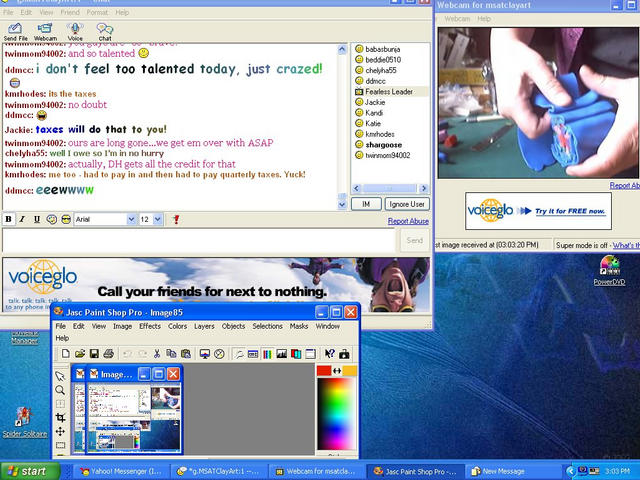Open the Friend menu in chat window

tap(70, 13)
